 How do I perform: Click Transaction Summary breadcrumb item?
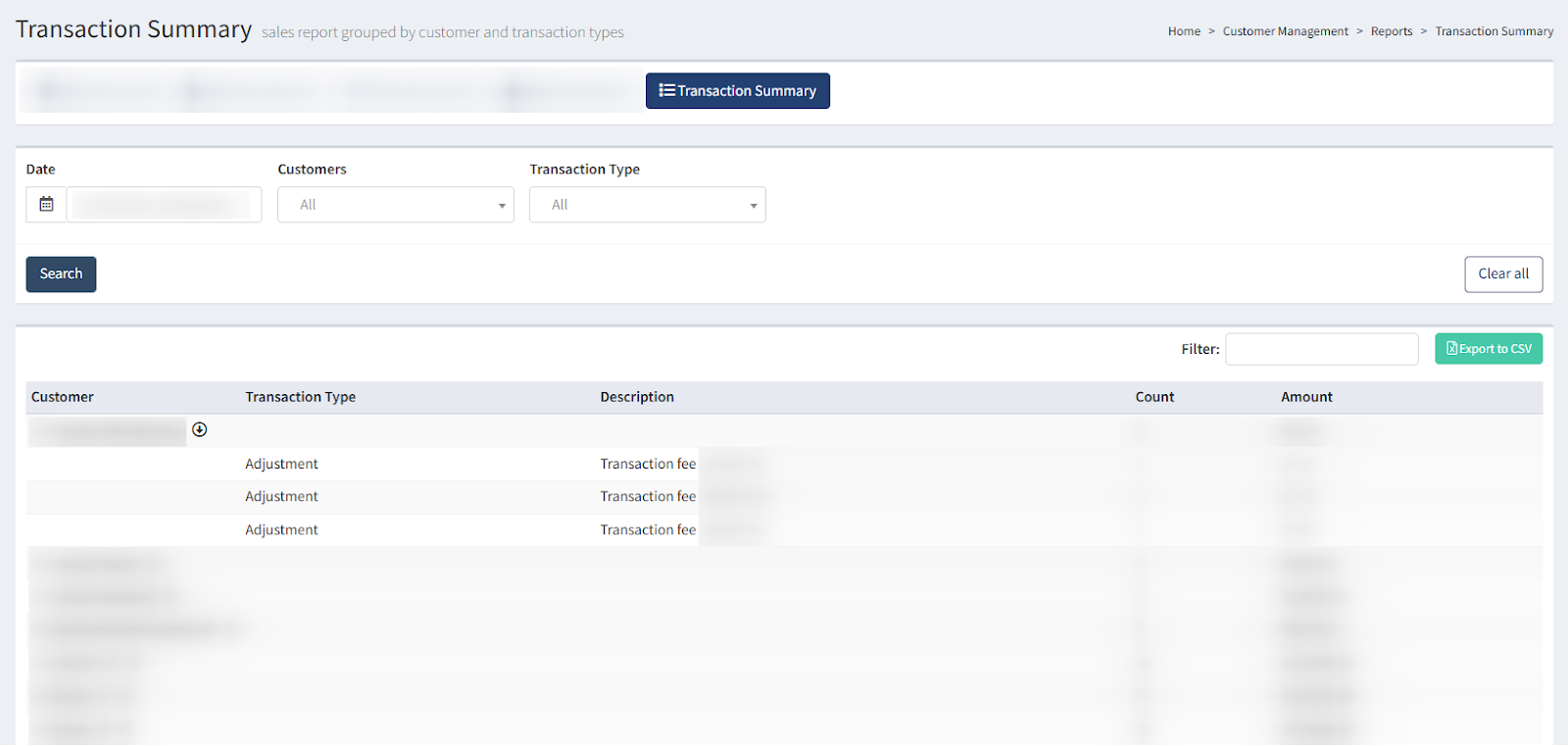tap(1494, 31)
